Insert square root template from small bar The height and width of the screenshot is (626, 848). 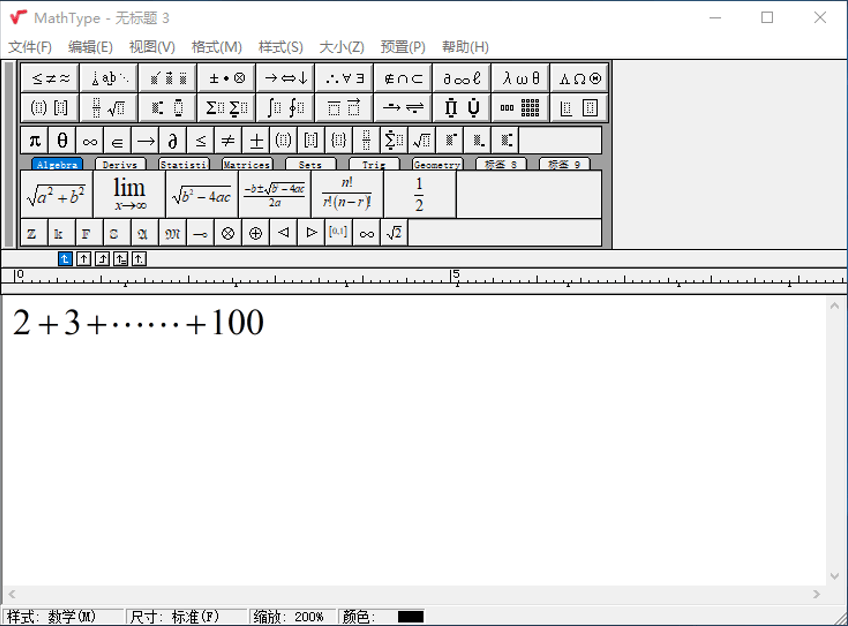(x=422, y=141)
